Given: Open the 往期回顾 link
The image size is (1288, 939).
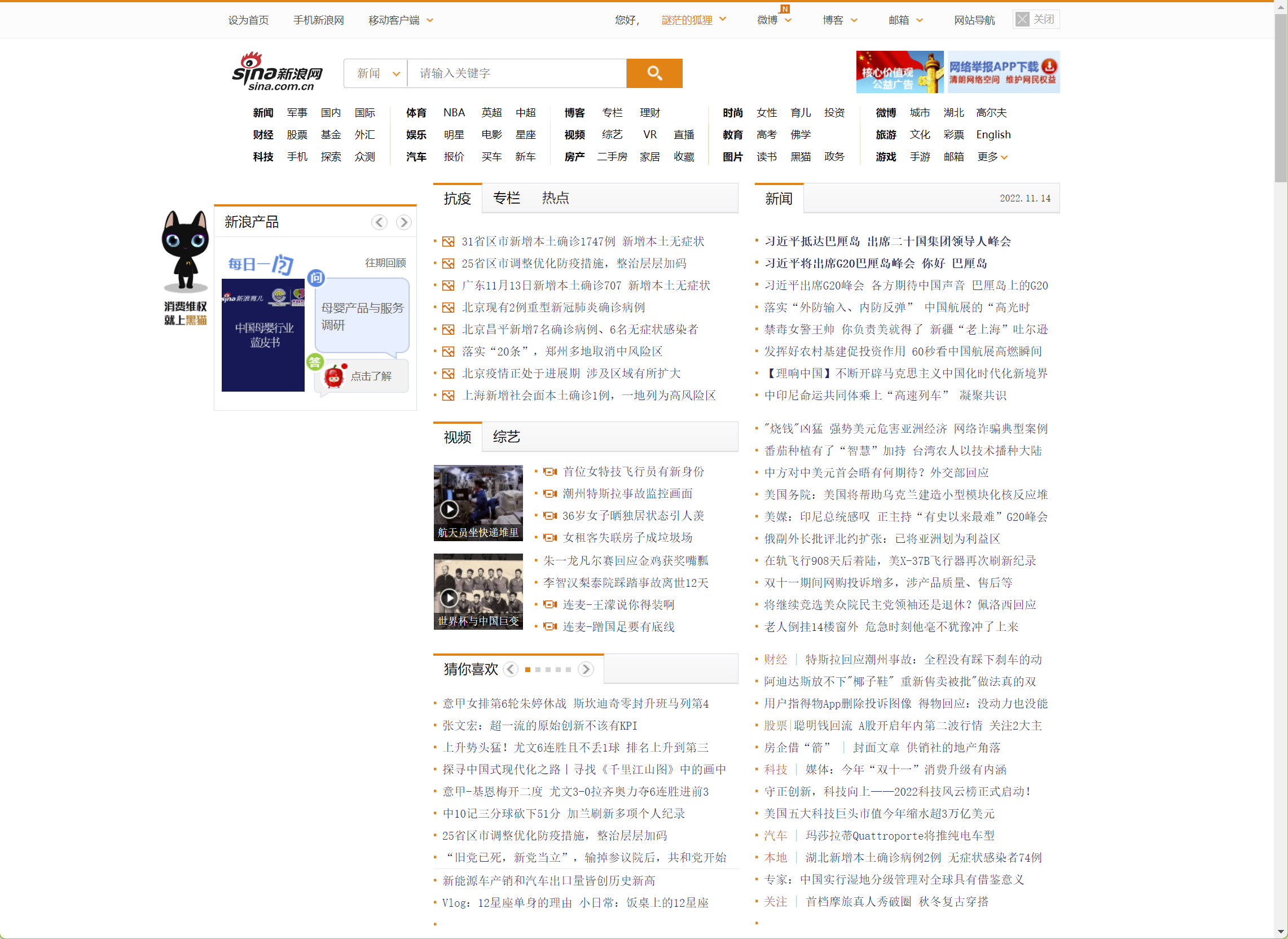Looking at the screenshot, I should pyautogui.click(x=385, y=262).
